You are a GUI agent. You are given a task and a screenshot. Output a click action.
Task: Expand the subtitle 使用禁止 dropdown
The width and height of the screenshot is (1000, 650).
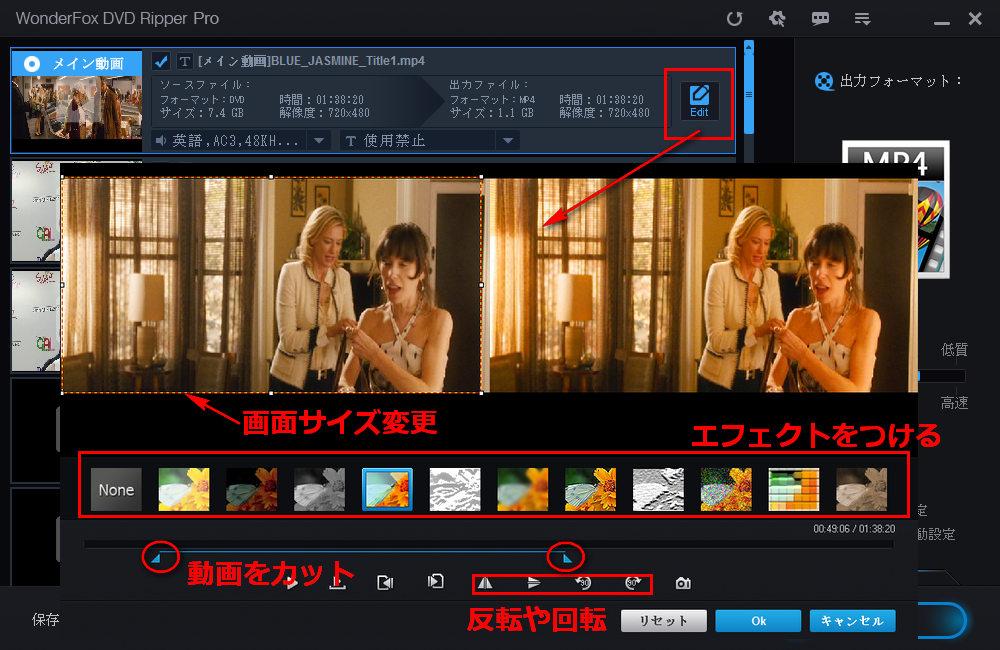pos(508,140)
